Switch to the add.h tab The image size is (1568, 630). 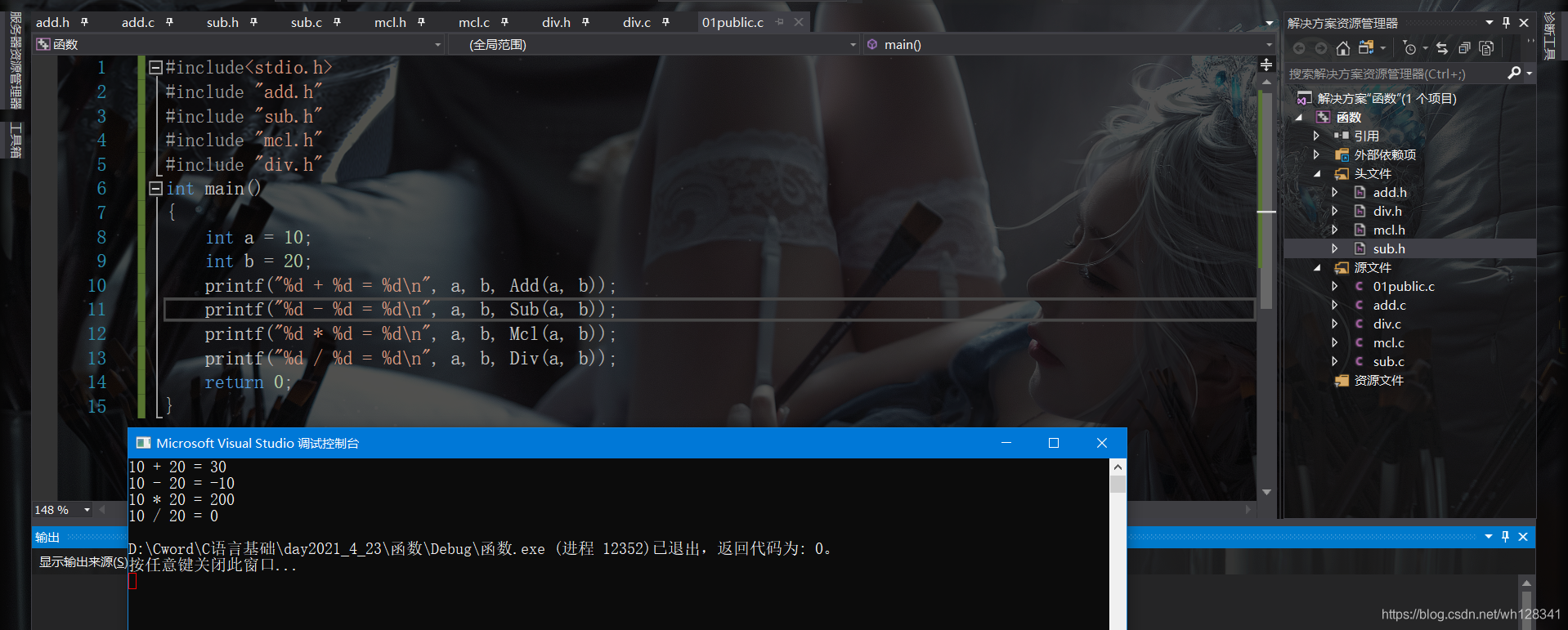[x=53, y=22]
